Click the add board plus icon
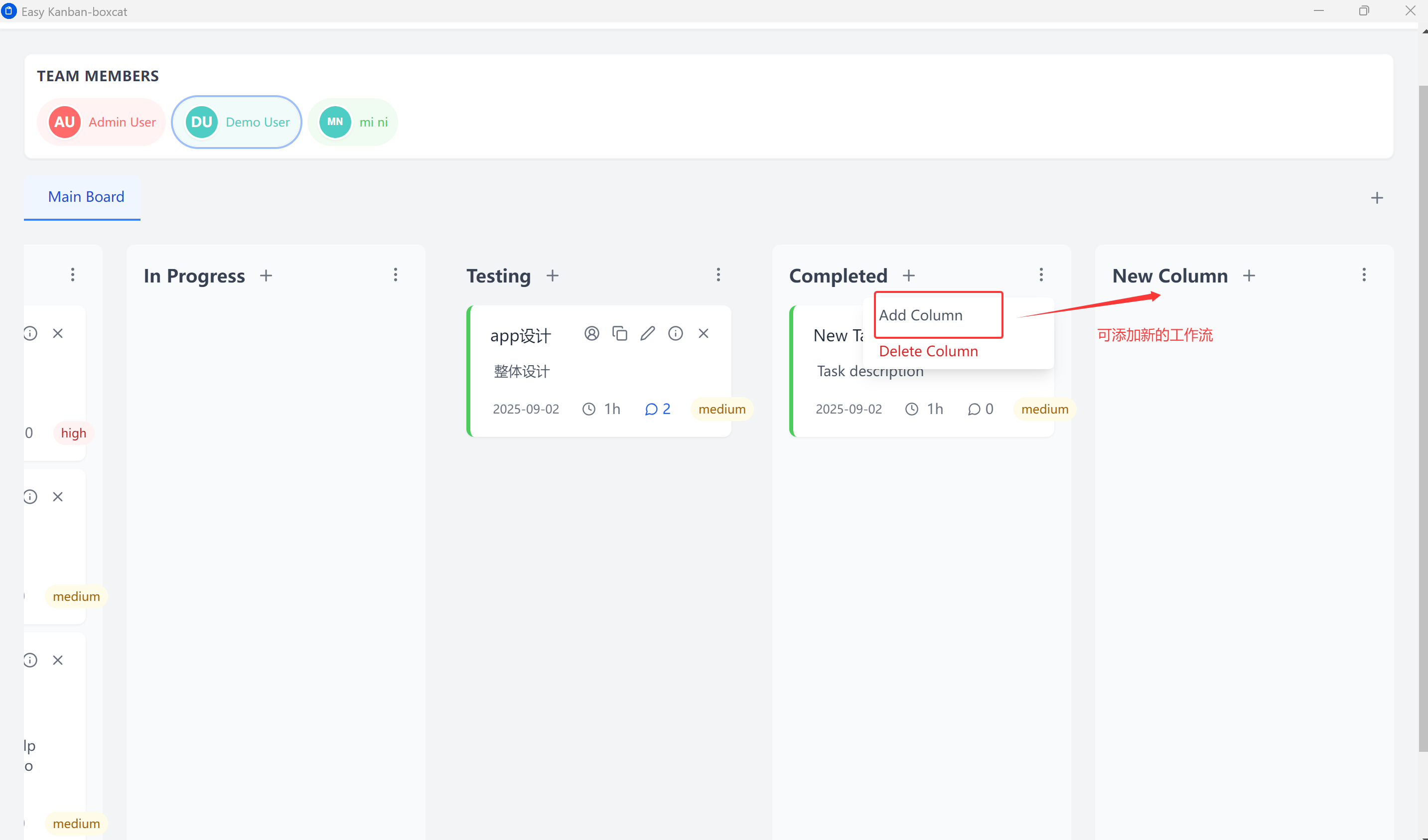This screenshot has width=1428, height=840. point(1377,198)
